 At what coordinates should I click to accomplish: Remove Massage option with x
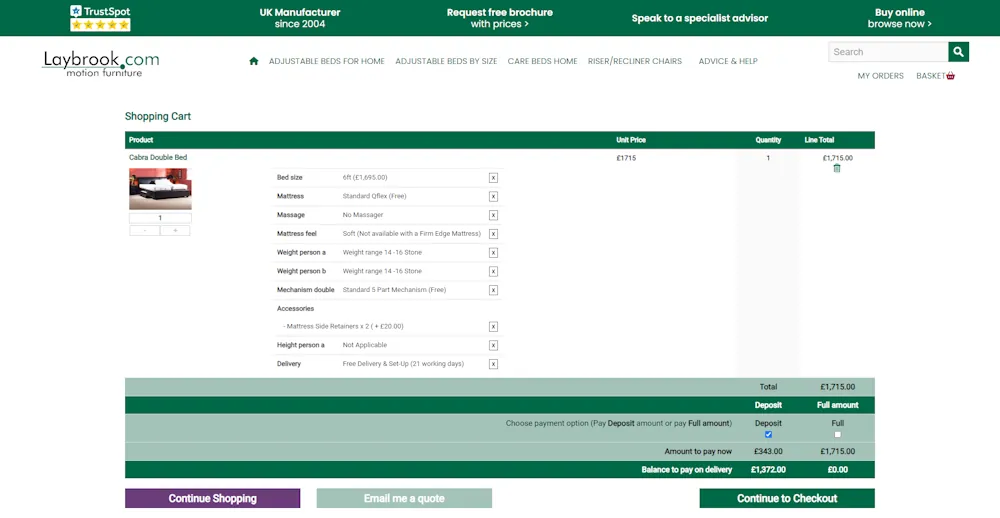point(493,215)
